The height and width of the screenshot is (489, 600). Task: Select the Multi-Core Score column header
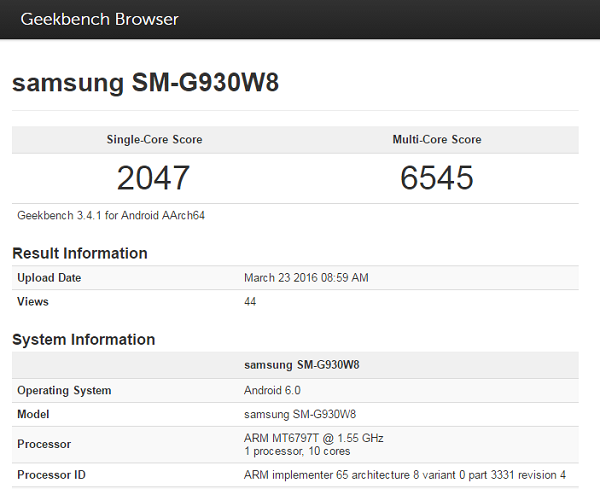[x=436, y=140]
